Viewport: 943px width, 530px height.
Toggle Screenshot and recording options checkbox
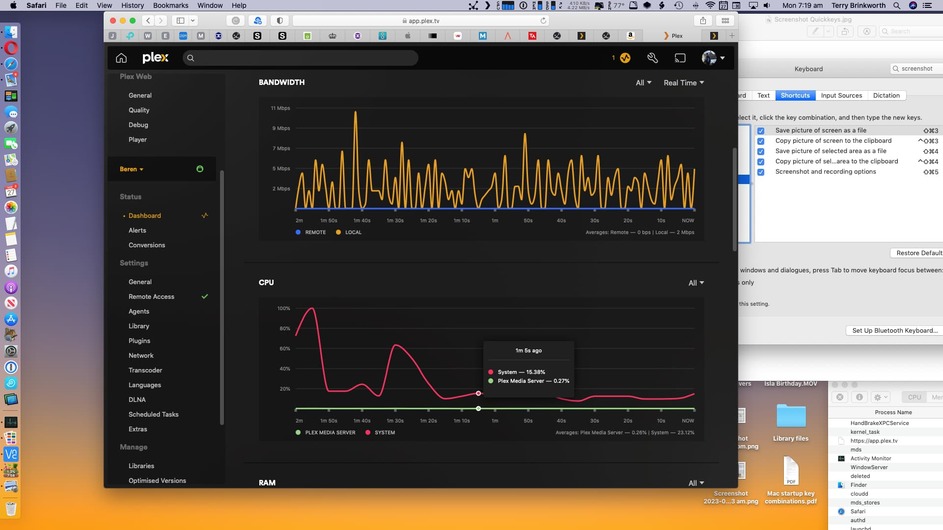coord(761,172)
